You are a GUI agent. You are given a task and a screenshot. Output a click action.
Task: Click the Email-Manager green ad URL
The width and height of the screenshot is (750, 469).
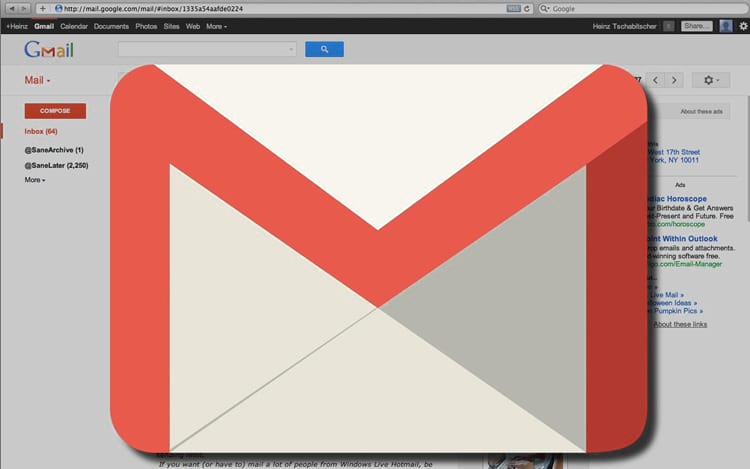pyautogui.click(x=684, y=264)
